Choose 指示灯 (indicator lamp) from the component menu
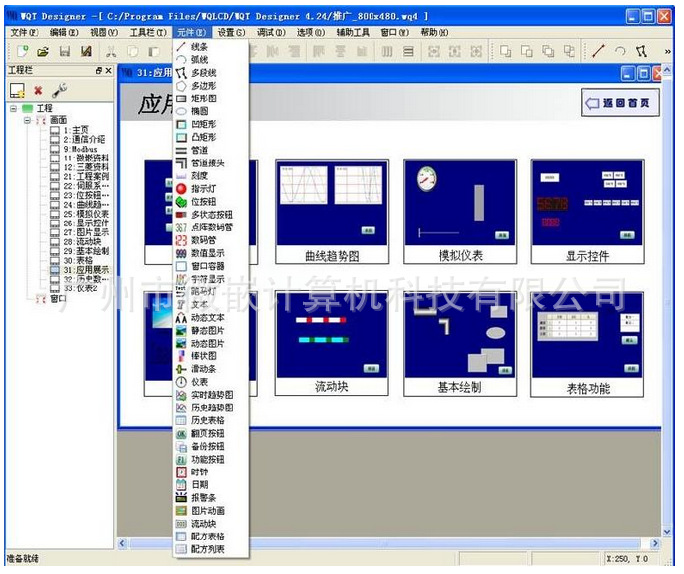The height and width of the screenshot is (574, 684). coord(205,187)
